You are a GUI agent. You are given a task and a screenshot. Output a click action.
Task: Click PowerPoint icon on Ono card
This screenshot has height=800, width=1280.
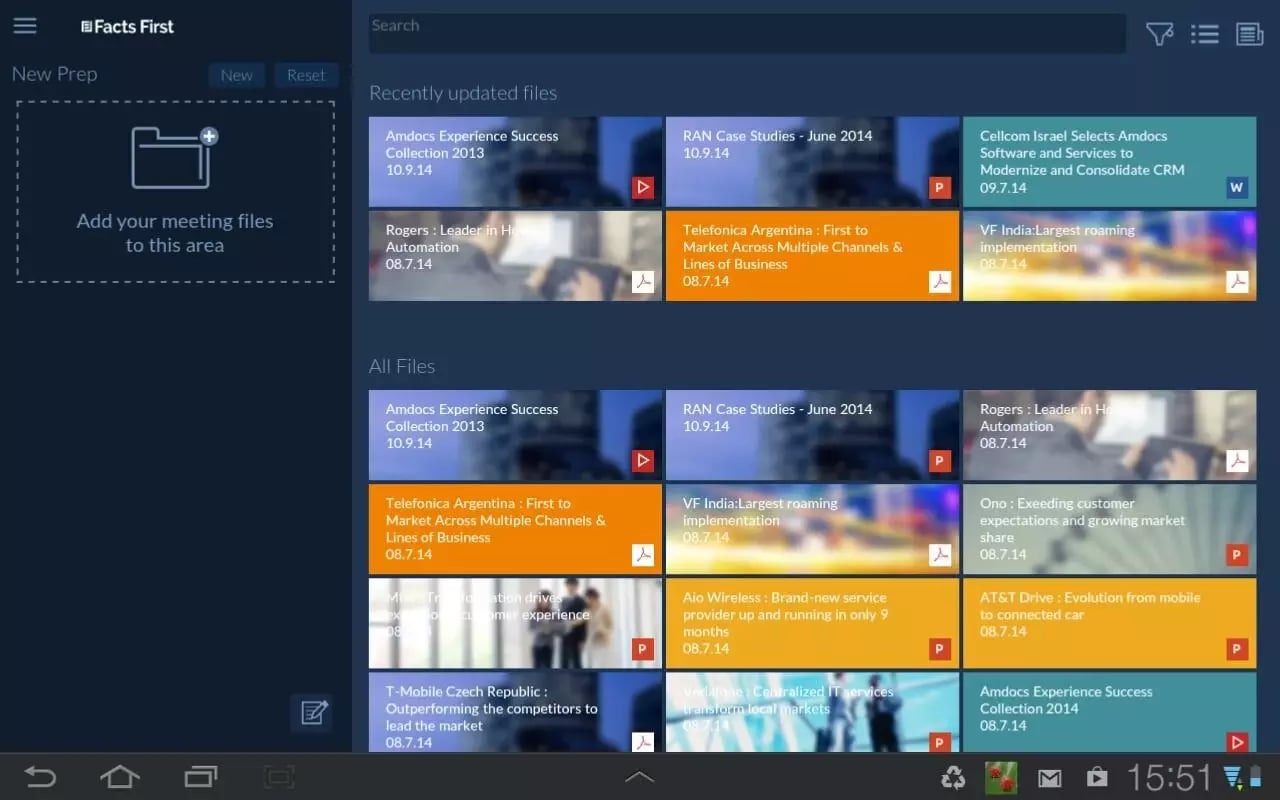[x=1237, y=554]
